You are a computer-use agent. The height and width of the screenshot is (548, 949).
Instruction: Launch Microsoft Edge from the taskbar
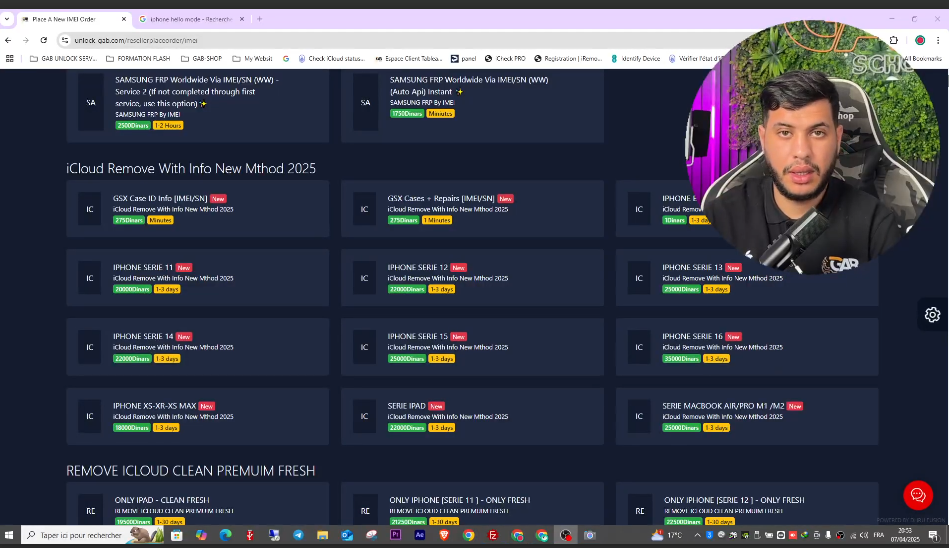[x=225, y=535]
